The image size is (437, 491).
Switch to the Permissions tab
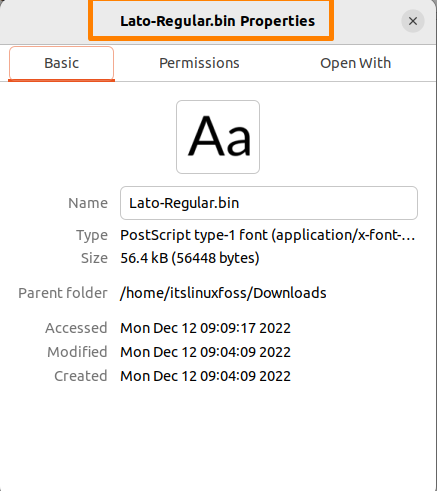point(199,63)
